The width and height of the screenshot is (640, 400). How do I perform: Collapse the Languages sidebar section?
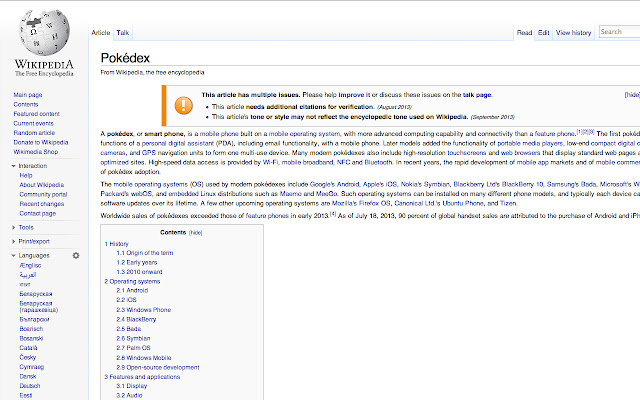click(x=34, y=256)
